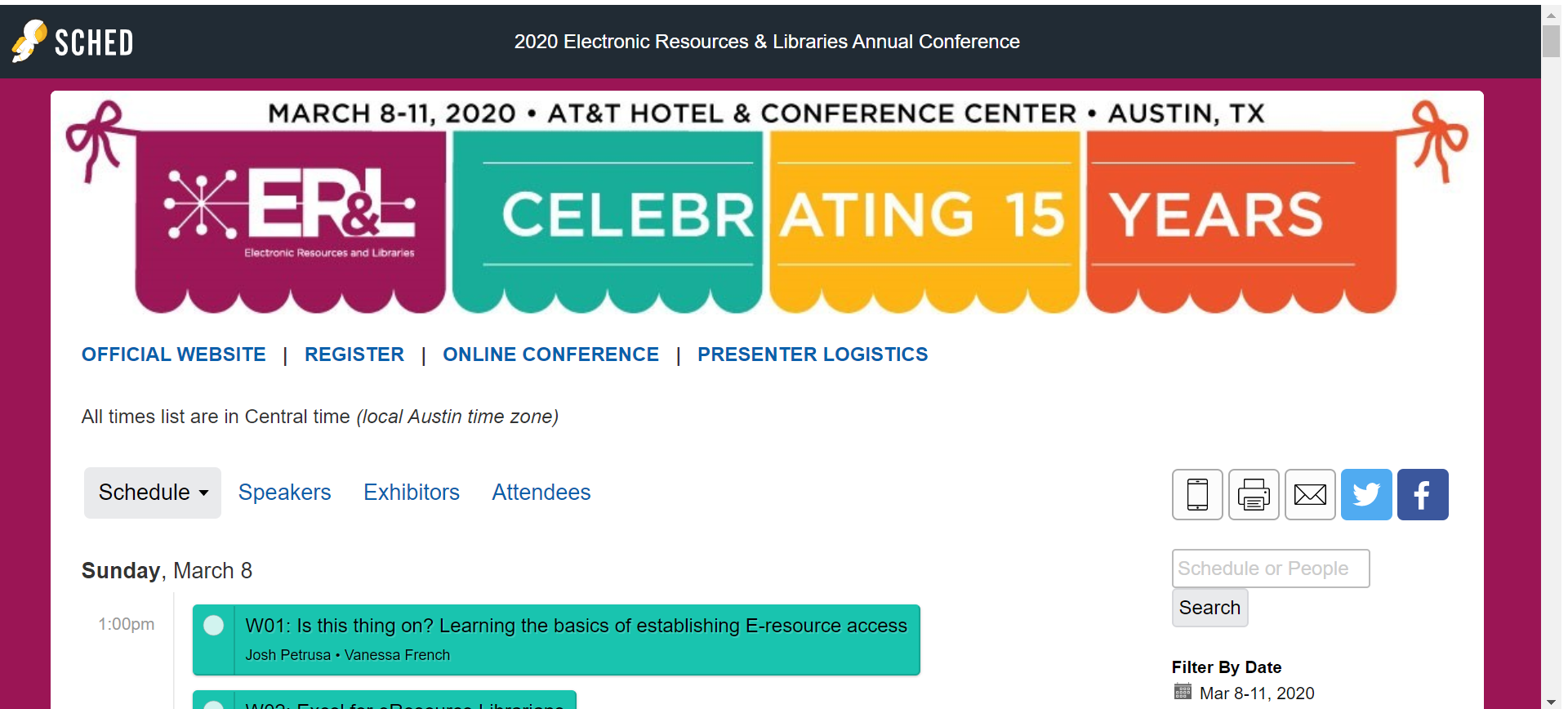Click the Search button

(1209, 608)
